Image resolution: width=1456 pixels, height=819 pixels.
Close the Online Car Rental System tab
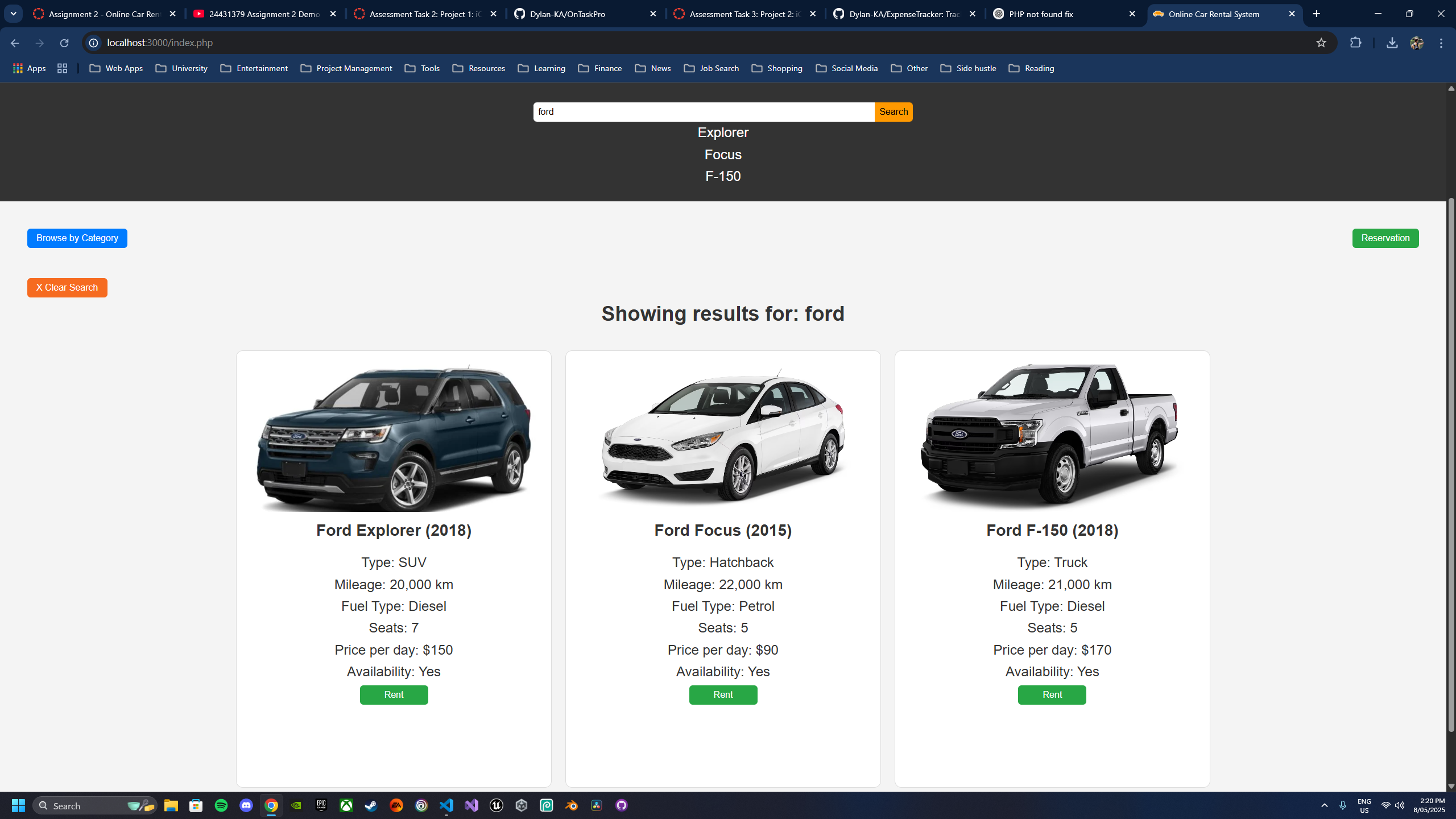[1292, 14]
